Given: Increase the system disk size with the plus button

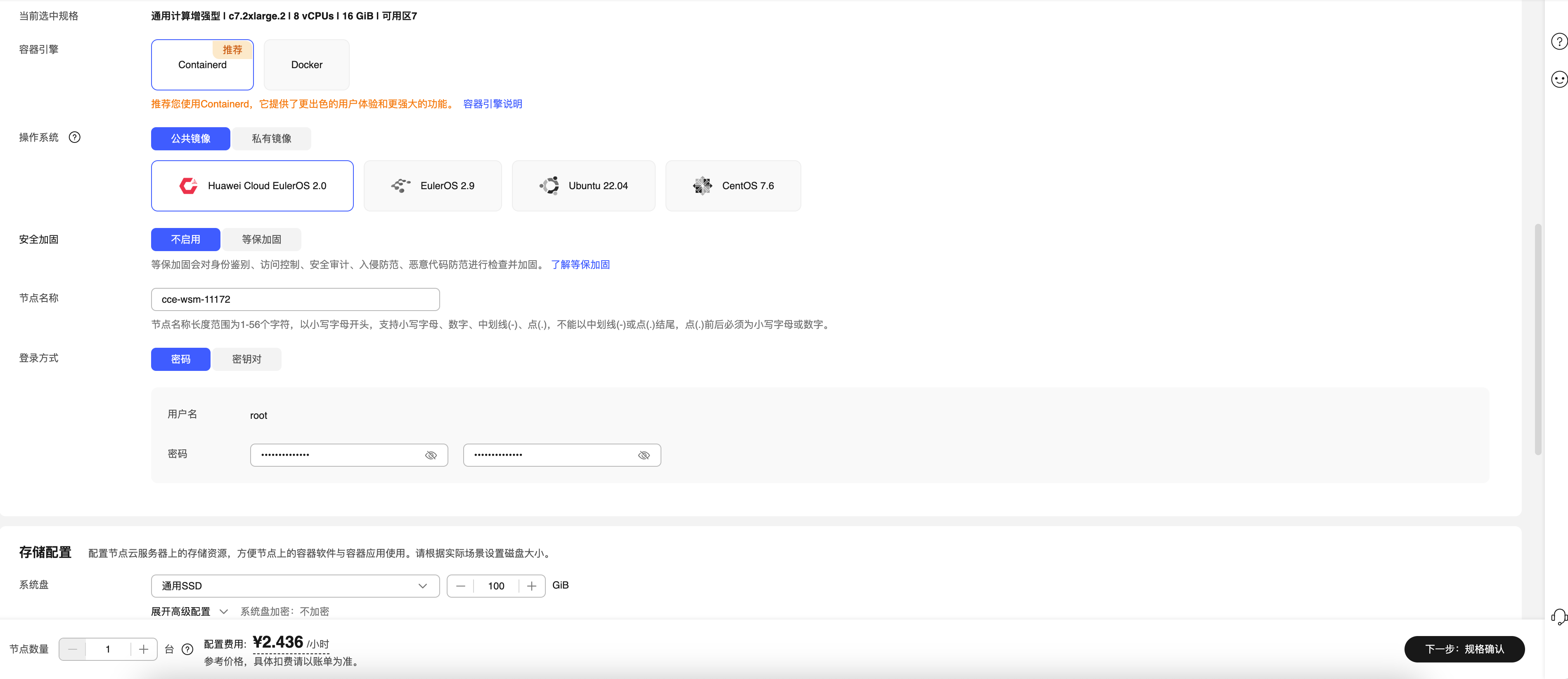Looking at the screenshot, I should [531, 586].
